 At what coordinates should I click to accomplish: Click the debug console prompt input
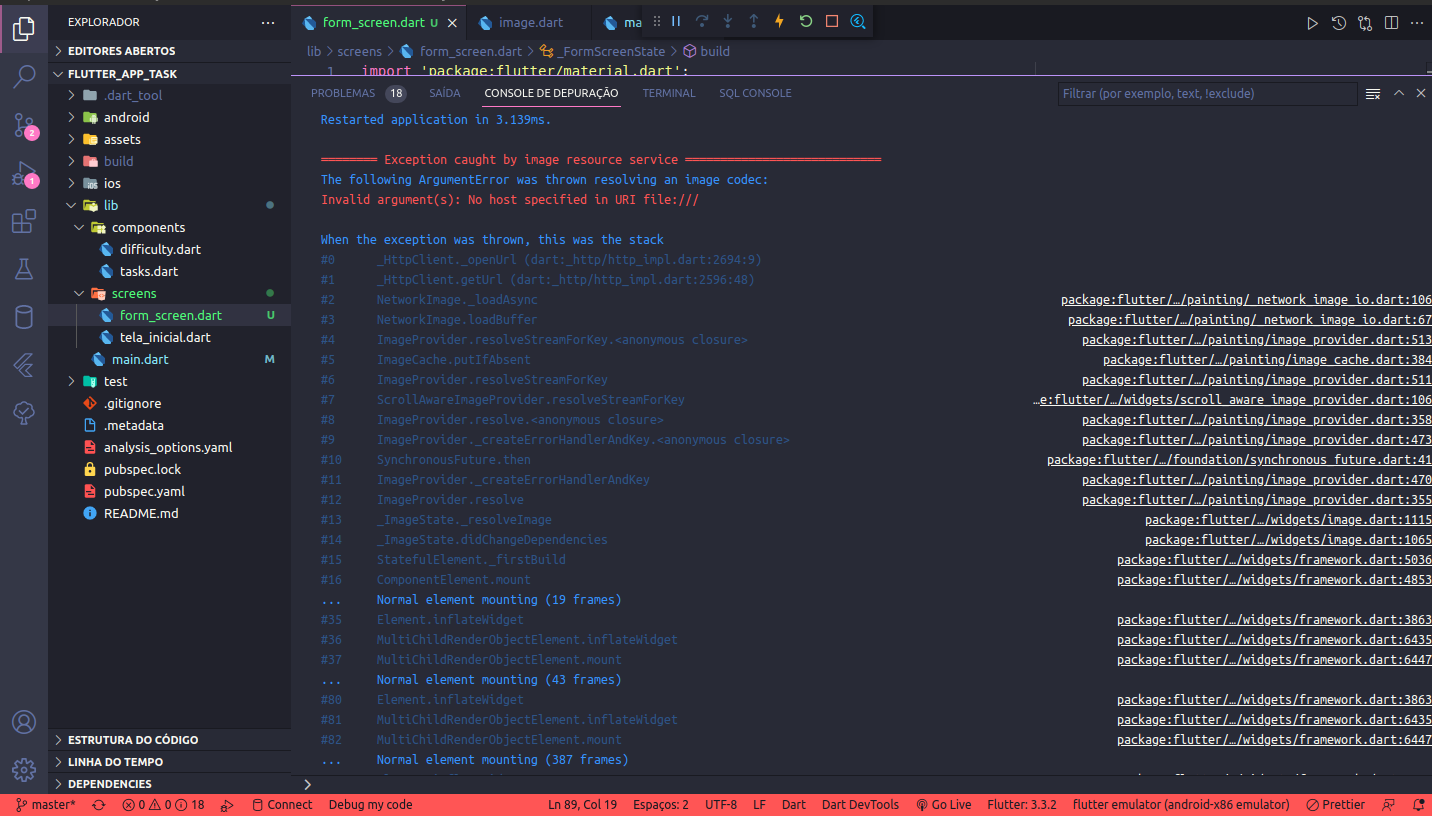[x=870, y=785]
